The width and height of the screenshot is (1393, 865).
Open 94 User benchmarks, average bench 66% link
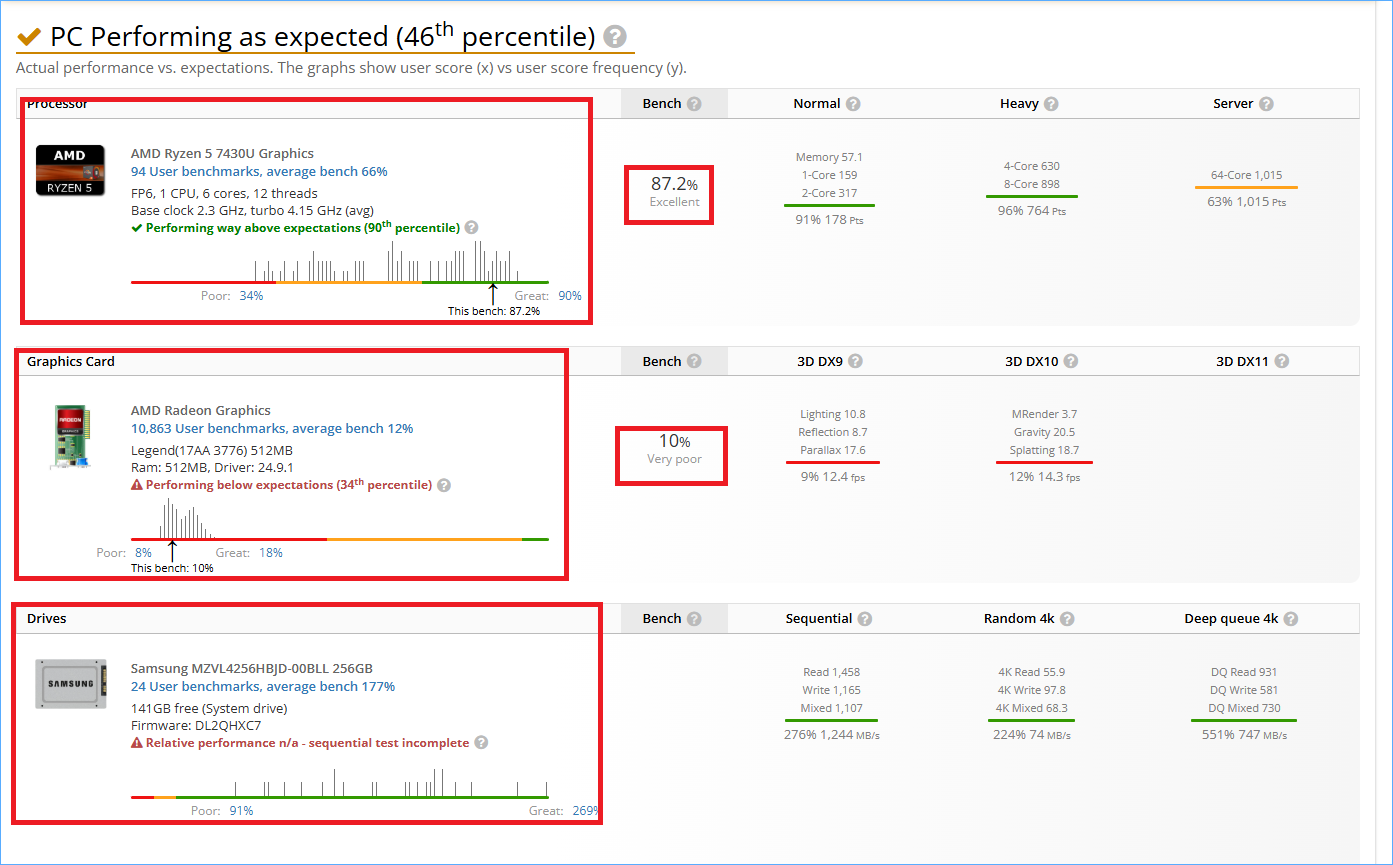pyautogui.click(x=259, y=172)
